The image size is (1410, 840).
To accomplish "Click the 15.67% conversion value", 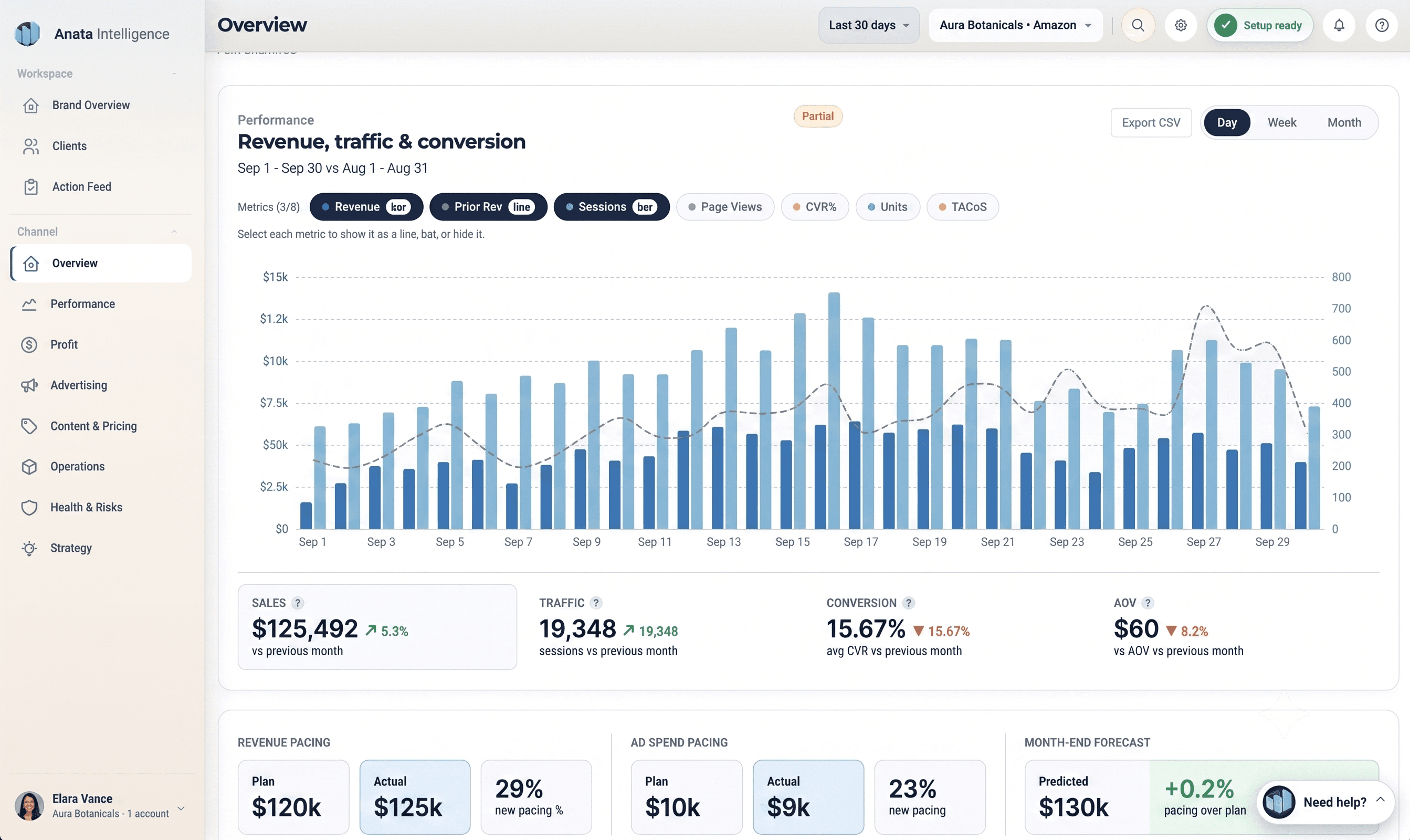I will (x=866, y=628).
